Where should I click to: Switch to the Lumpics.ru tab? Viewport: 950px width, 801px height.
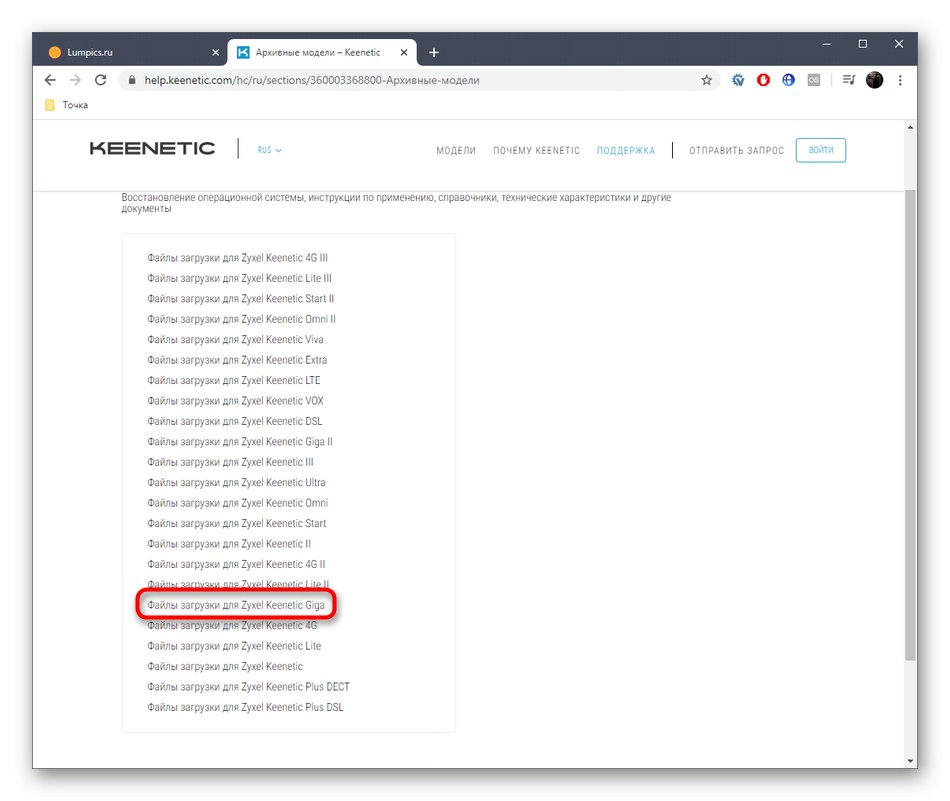(x=133, y=53)
